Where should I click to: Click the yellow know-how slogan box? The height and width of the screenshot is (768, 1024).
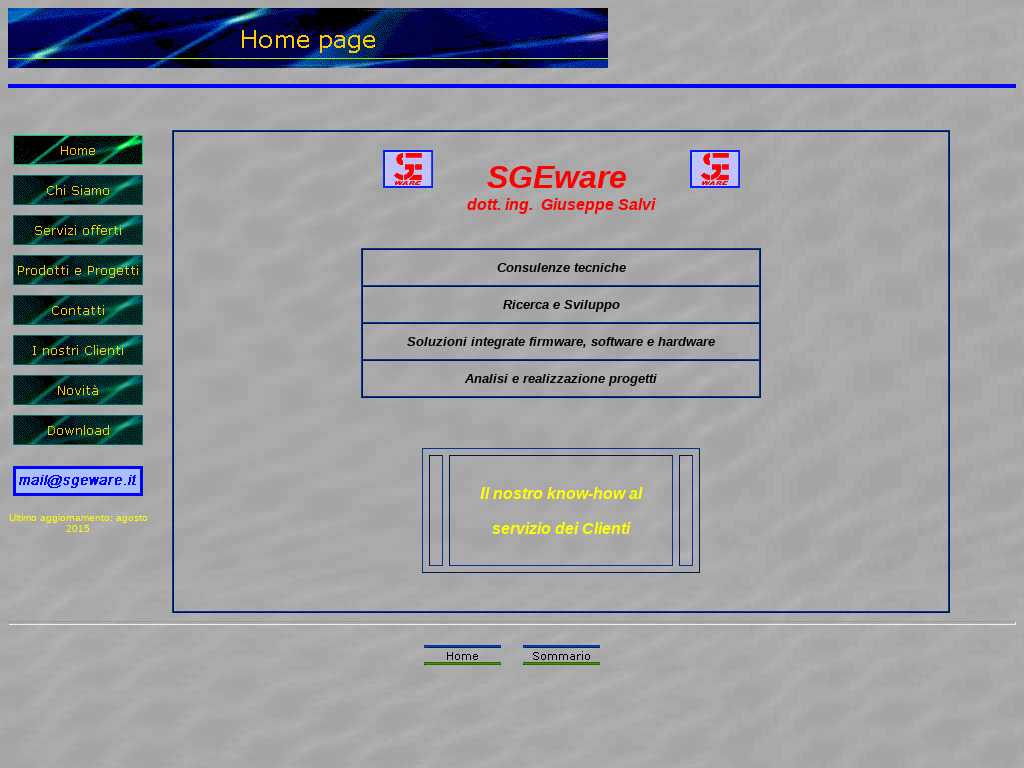561,510
